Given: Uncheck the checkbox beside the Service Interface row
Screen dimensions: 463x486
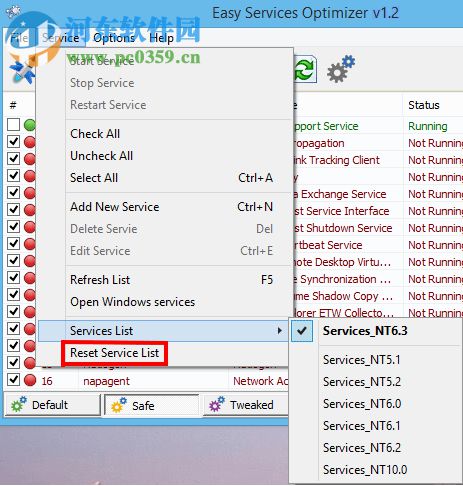Looking at the screenshot, I should point(14,210).
